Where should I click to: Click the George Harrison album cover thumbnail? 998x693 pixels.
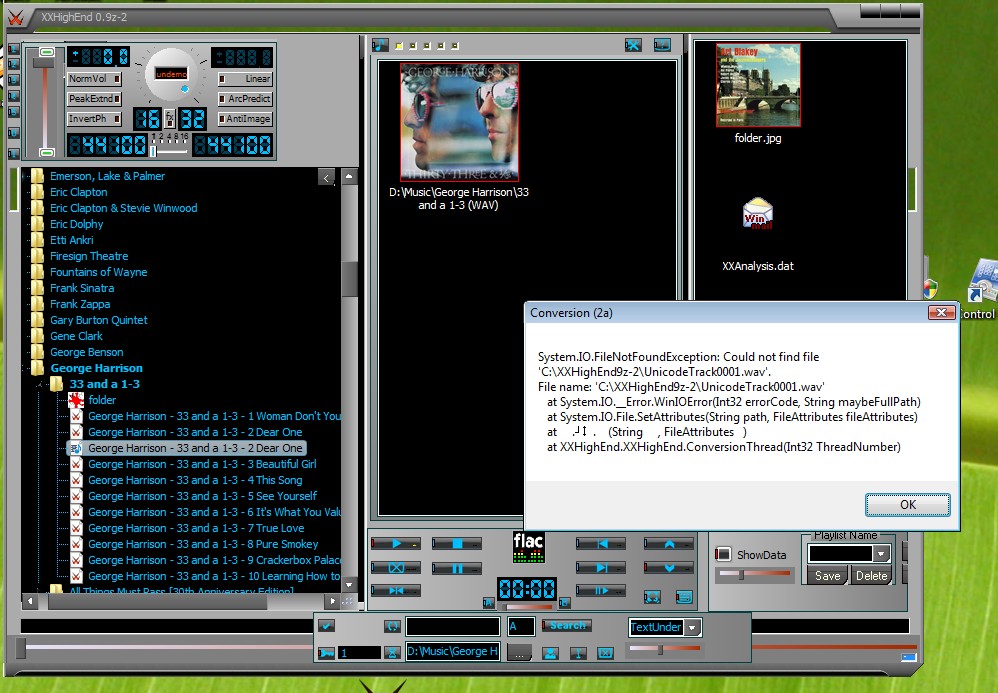459,122
